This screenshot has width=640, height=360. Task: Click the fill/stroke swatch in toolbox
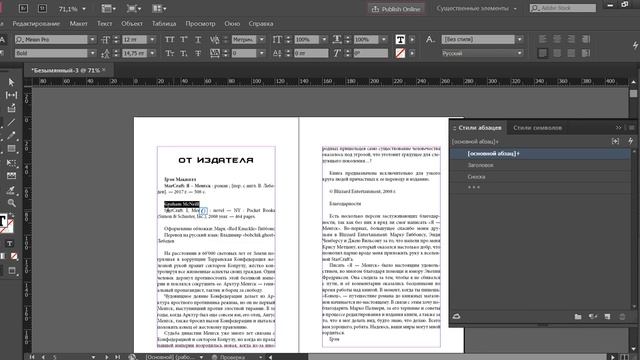point(6,224)
